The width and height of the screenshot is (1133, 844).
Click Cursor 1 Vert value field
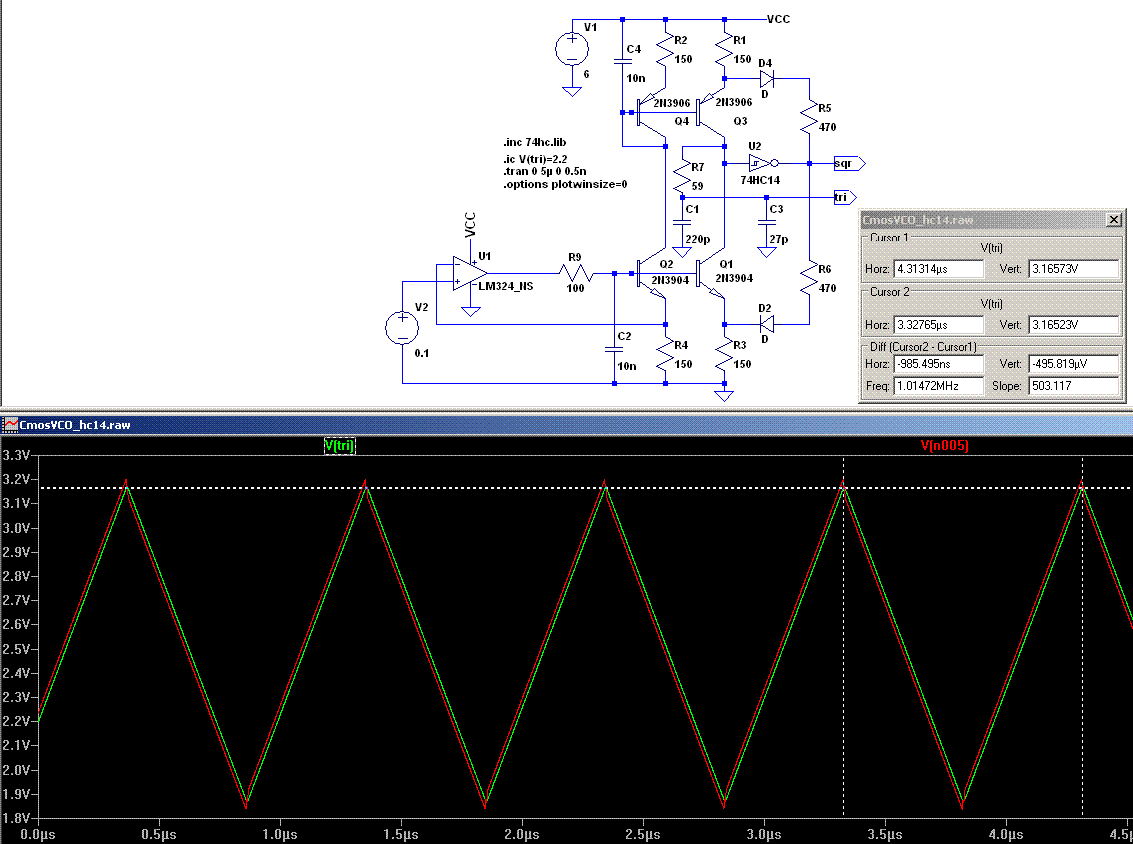coord(1073,269)
